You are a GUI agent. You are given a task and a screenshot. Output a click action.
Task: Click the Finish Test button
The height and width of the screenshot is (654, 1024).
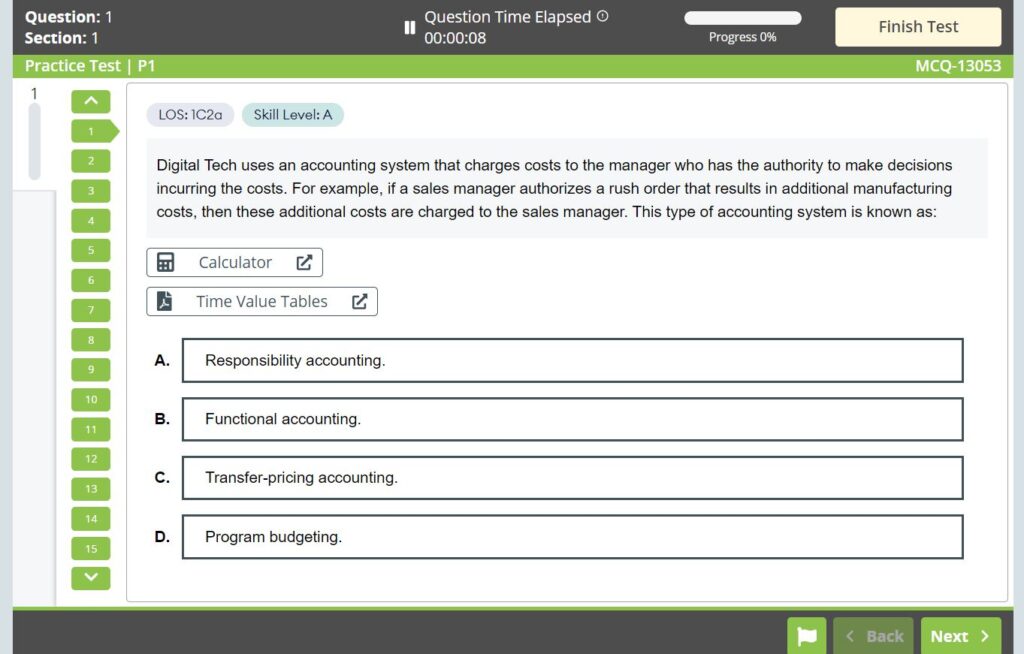click(917, 26)
